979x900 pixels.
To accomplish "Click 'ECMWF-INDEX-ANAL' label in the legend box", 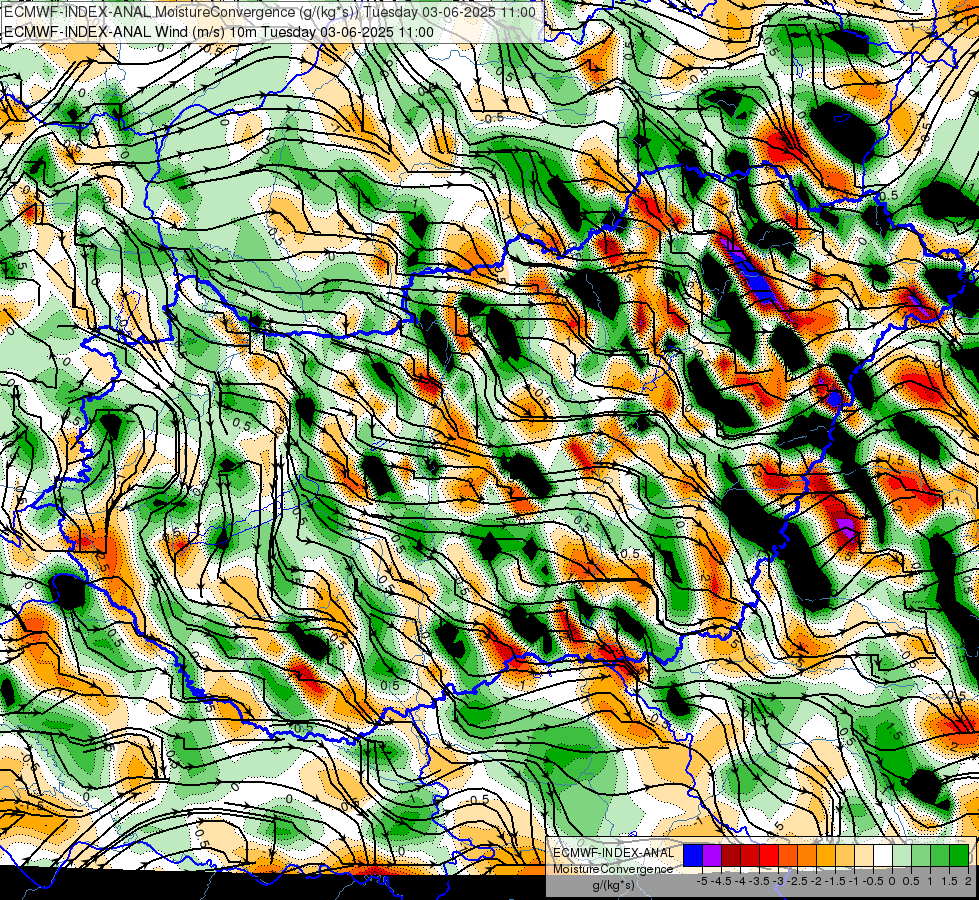I will coord(614,853).
